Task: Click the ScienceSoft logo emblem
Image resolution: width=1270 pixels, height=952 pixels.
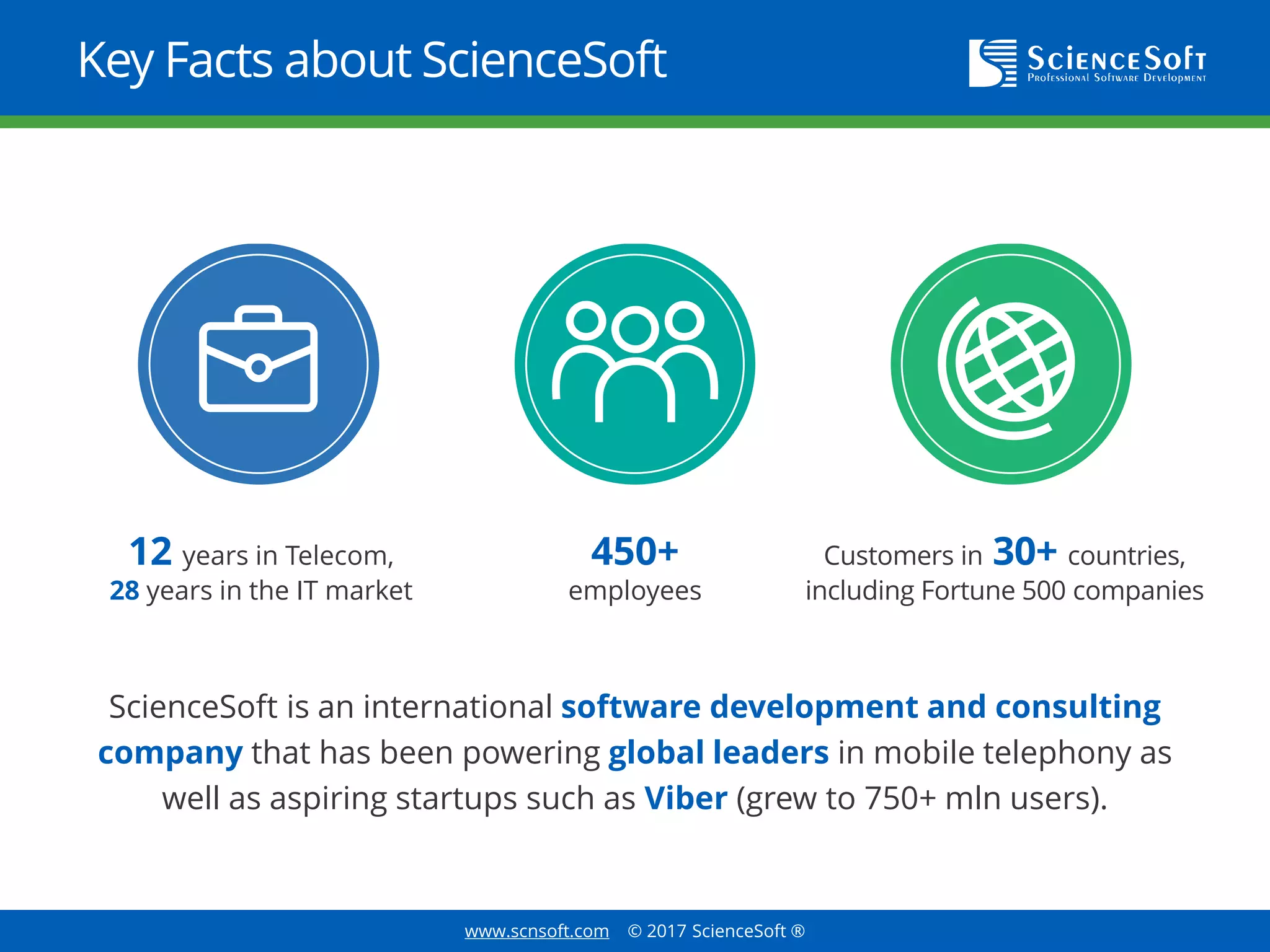Action: (x=992, y=63)
